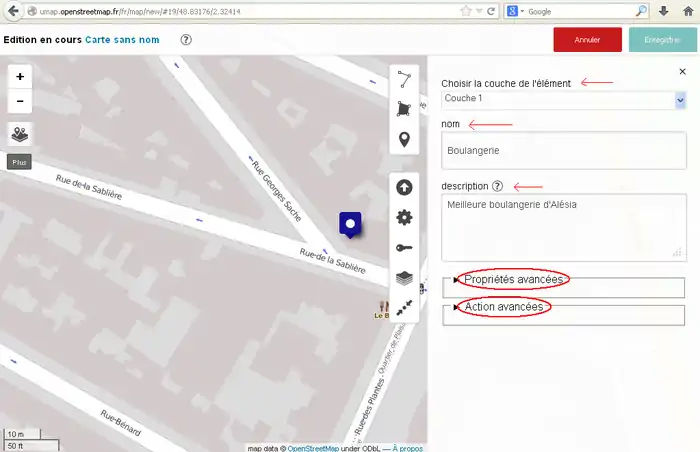
Task: Open the Couche 1 layer dropdown
Action: [563, 100]
